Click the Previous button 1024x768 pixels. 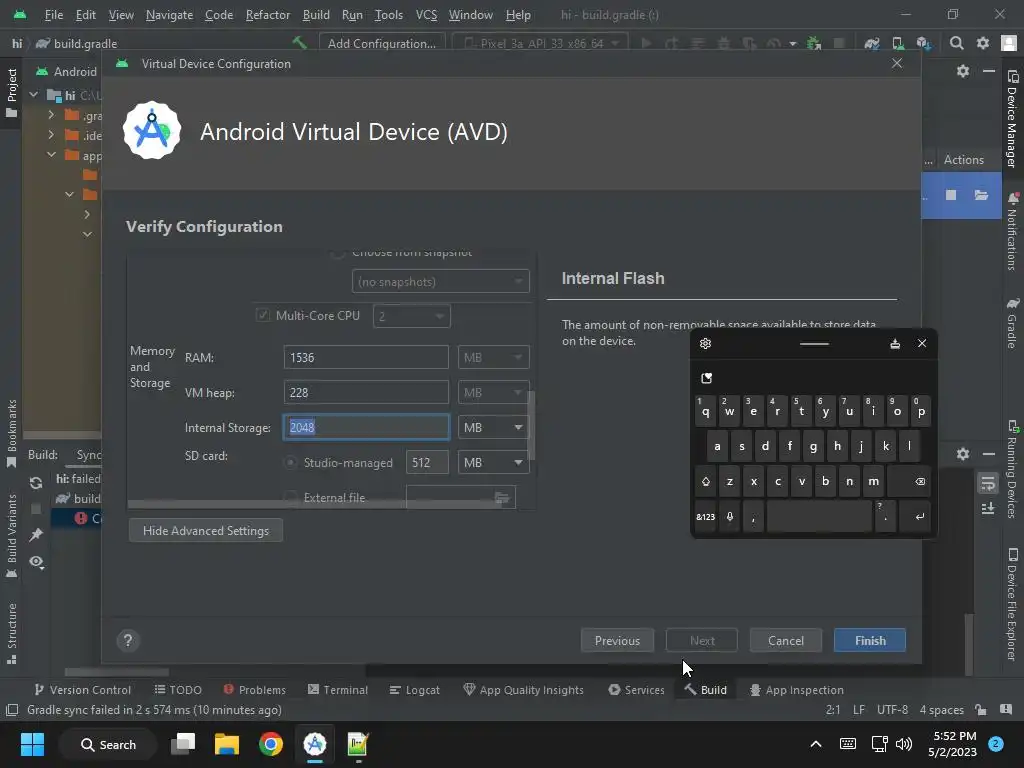(617, 641)
